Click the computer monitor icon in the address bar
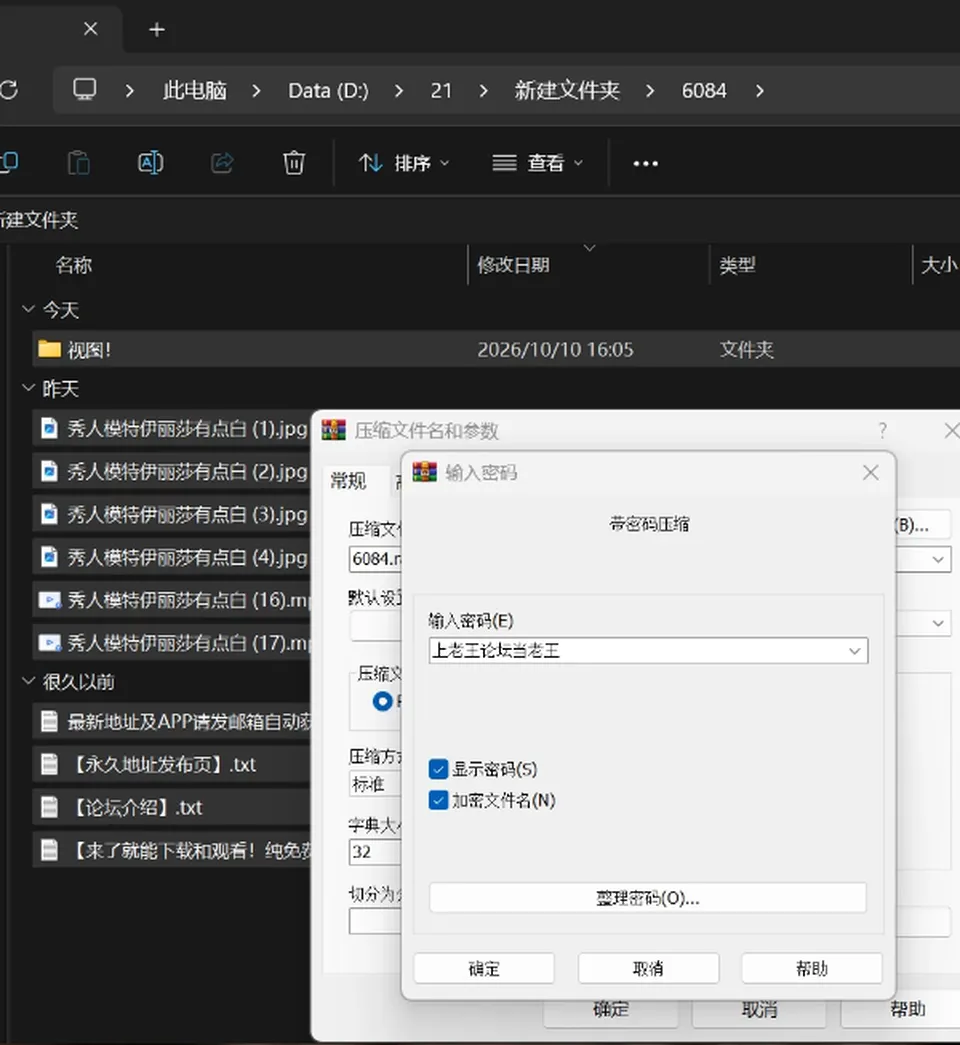960x1045 pixels. (85, 89)
